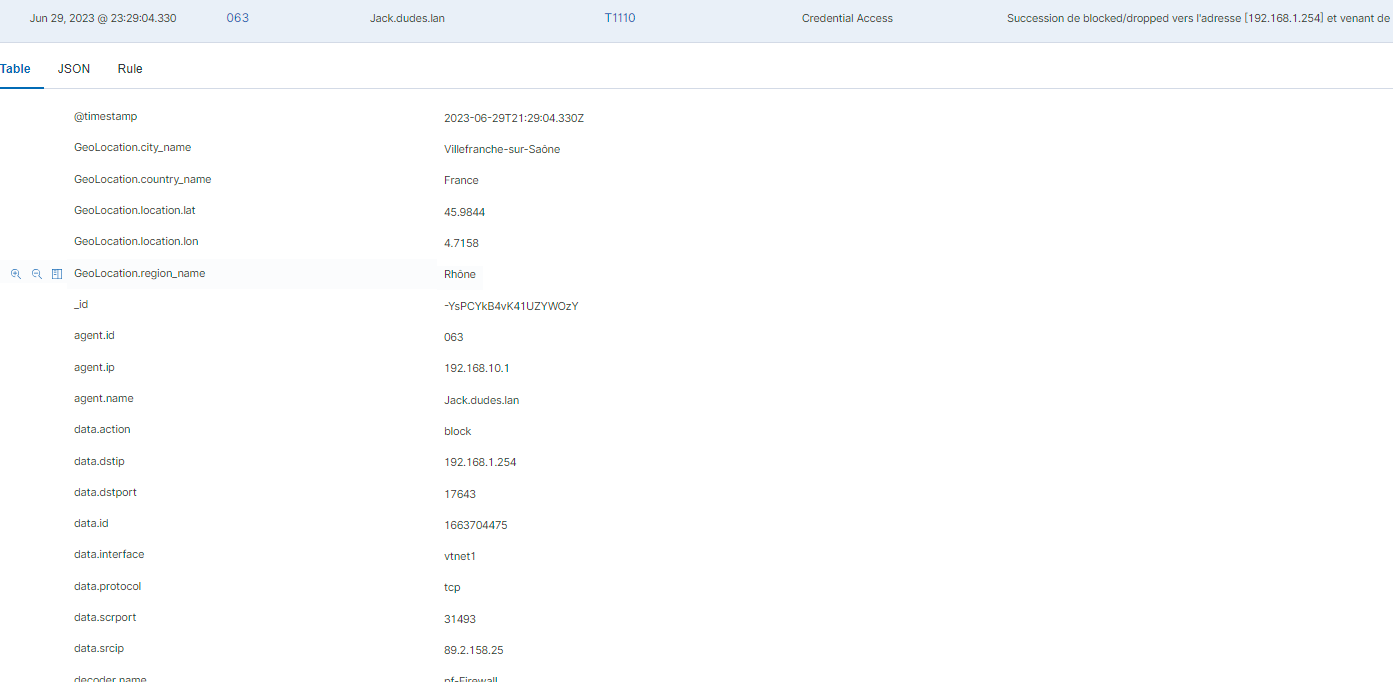Click the Credential Access tactic cell
1393x682 pixels.
pos(847,18)
